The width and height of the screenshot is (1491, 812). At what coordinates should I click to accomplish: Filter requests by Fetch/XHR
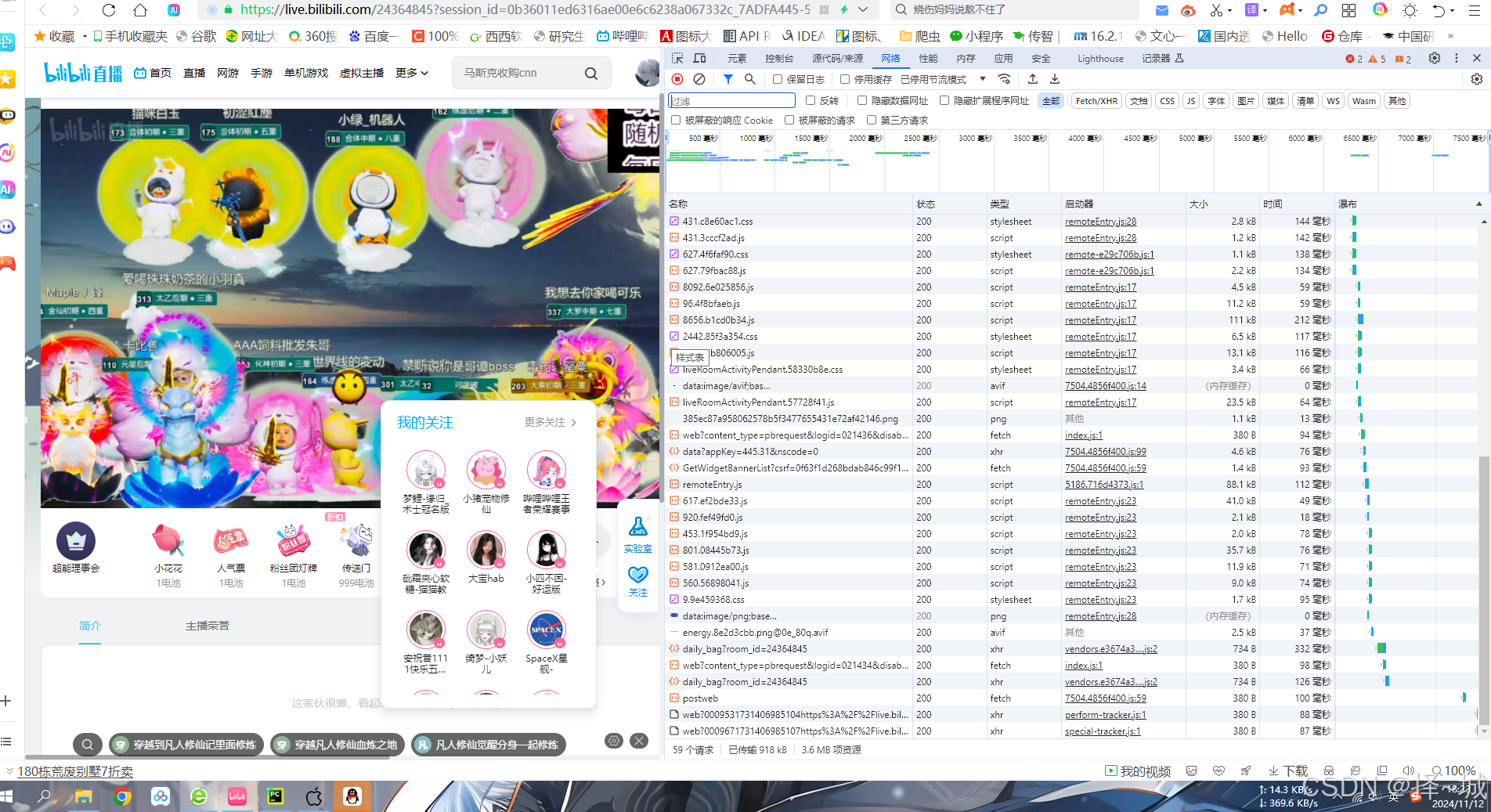tap(1096, 100)
